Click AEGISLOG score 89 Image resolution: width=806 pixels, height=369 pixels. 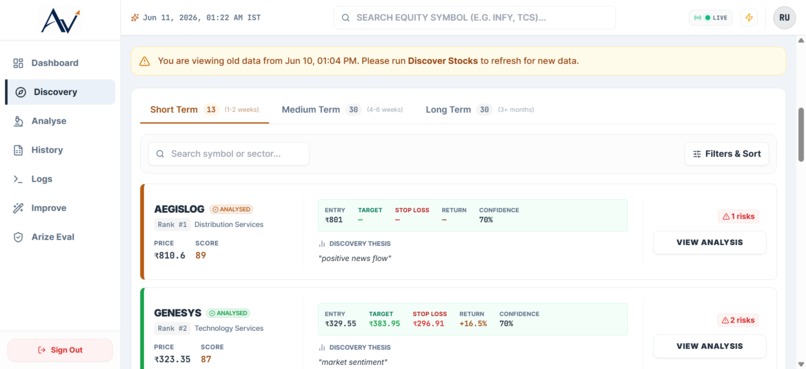pyautogui.click(x=200, y=255)
